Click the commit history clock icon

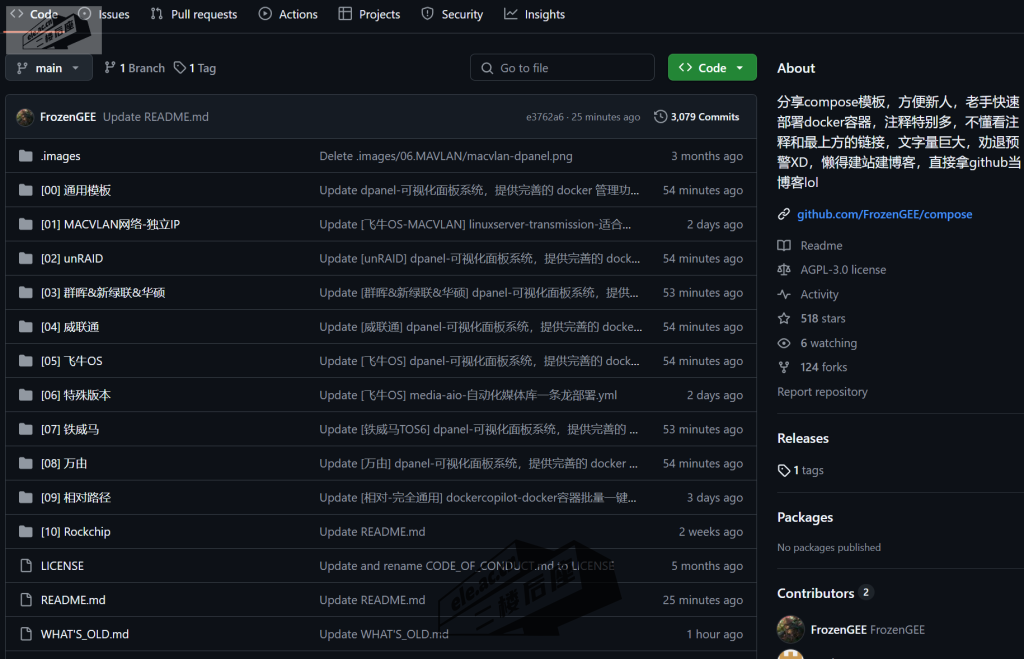click(660, 117)
